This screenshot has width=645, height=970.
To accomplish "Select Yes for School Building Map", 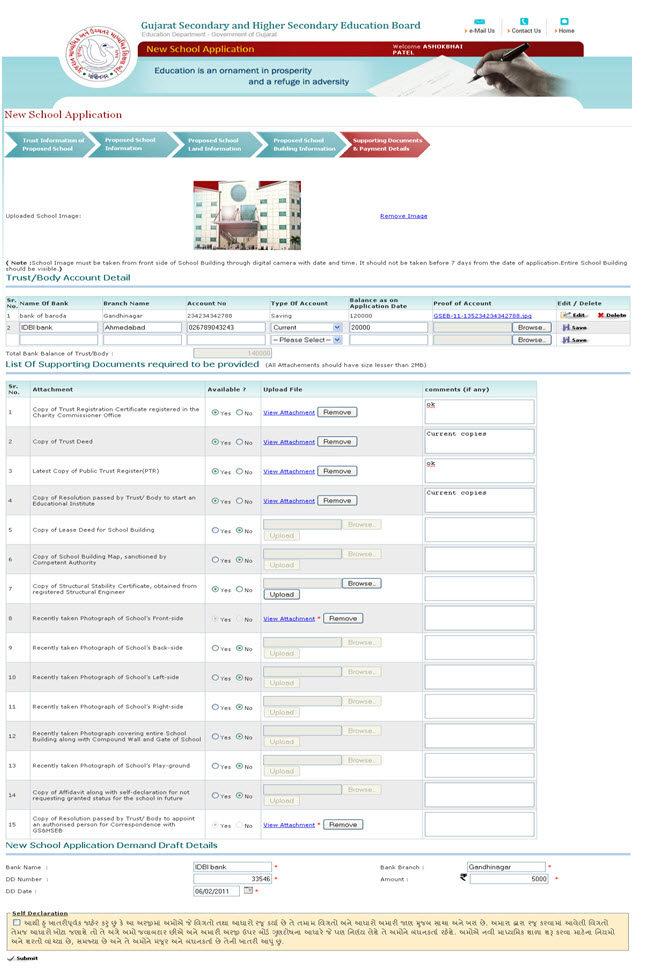I will [215, 560].
